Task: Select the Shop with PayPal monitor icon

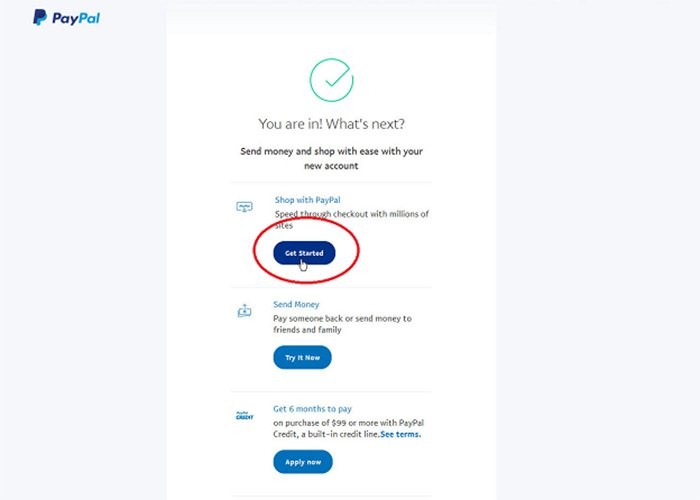Action: click(x=244, y=207)
